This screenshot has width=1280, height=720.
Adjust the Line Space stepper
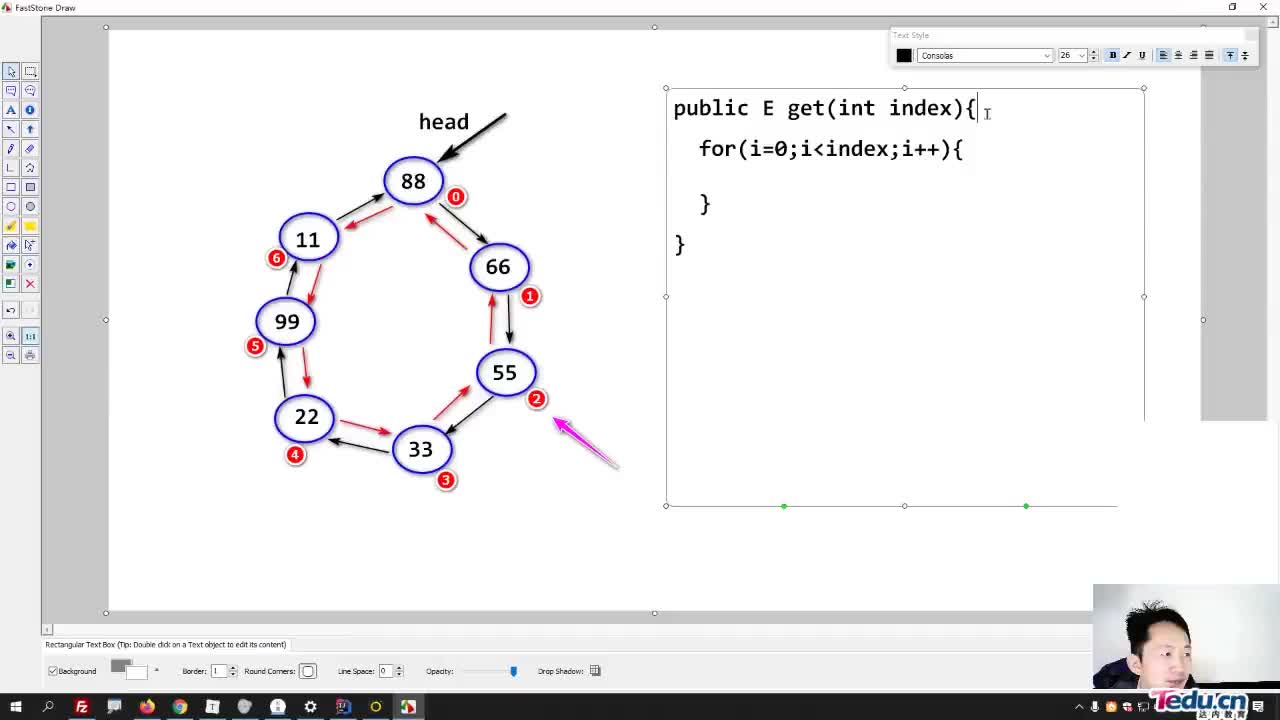pos(399,671)
